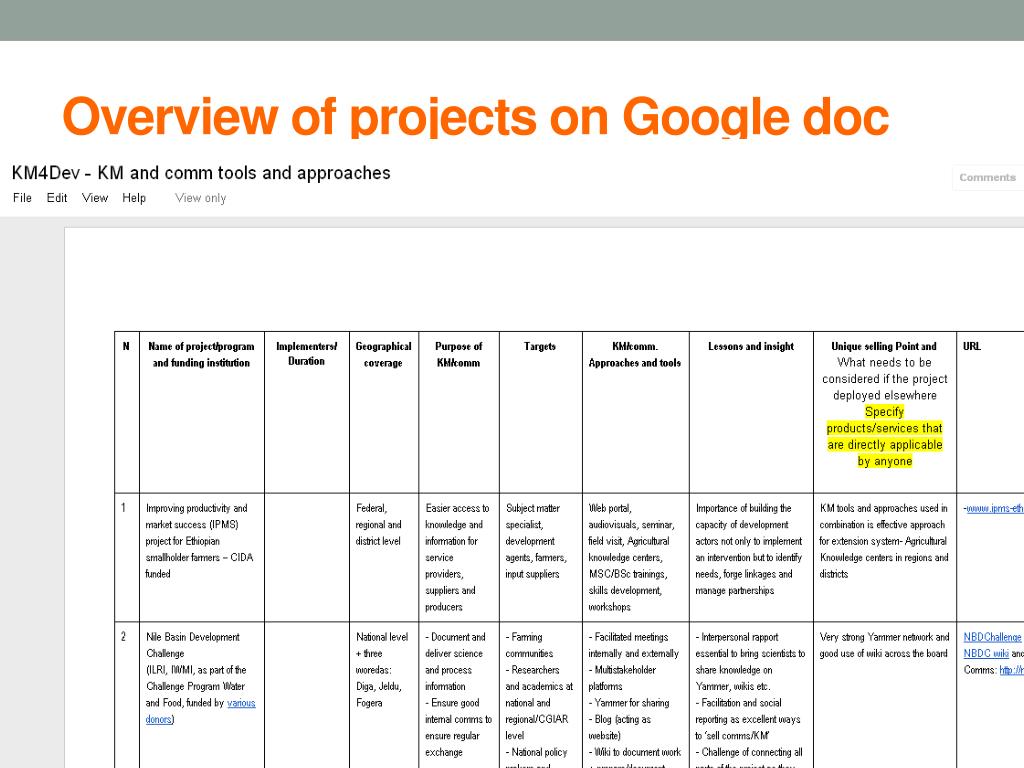The width and height of the screenshot is (1024, 768).
Task: Click the row number 1 cell
Action: pyautogui.click(x=127, y=557)
